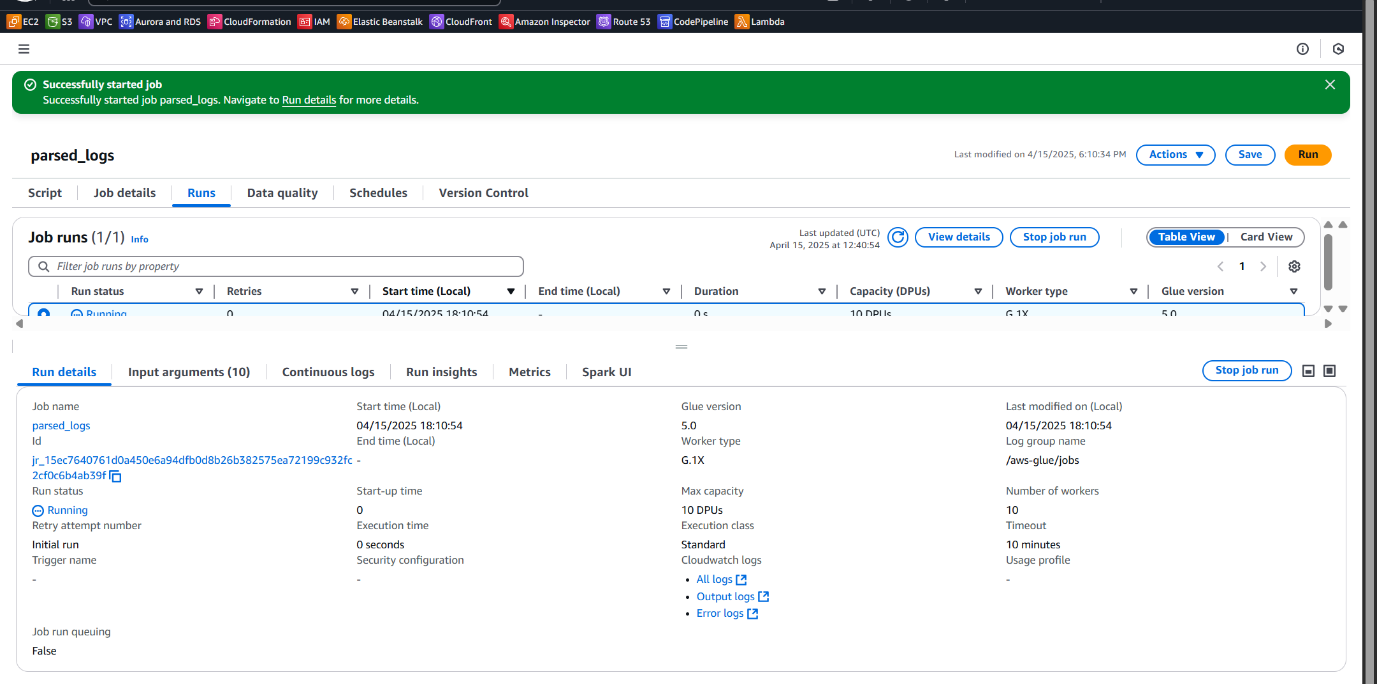
Task: Open the Schedules tab
Action: point(378,193)
